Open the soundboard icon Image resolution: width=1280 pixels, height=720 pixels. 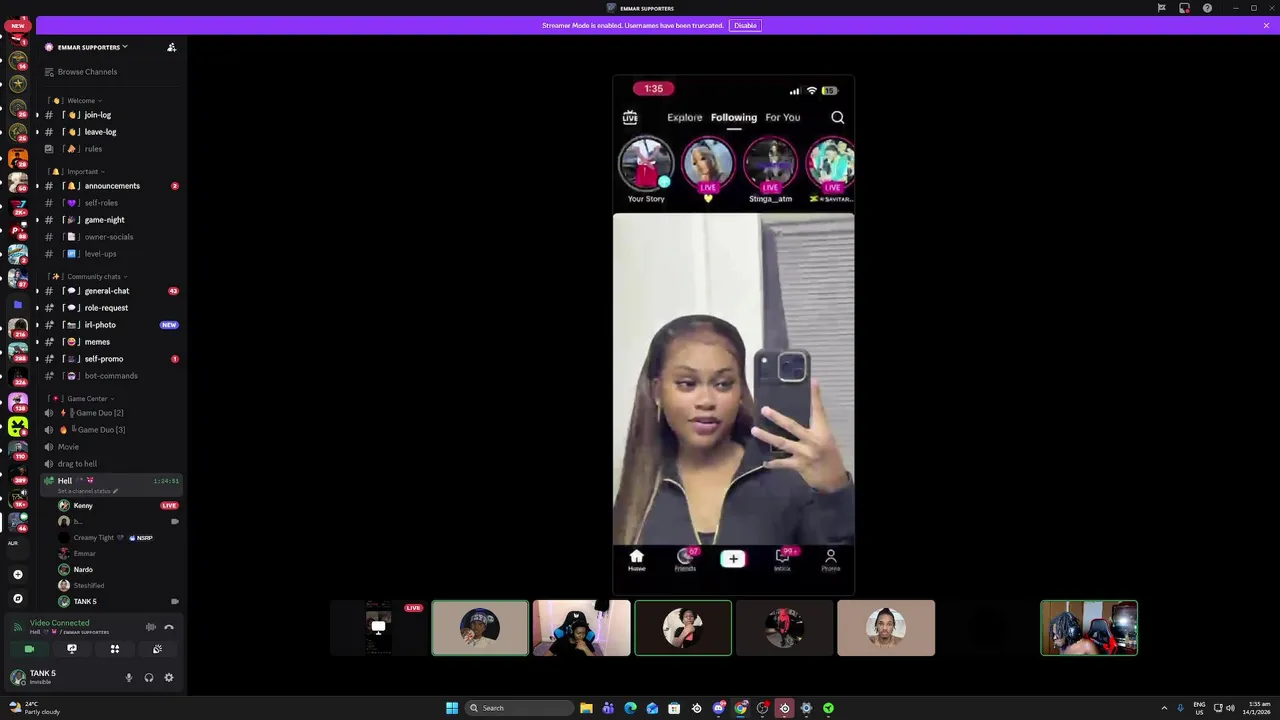click(x=157, y=649)
